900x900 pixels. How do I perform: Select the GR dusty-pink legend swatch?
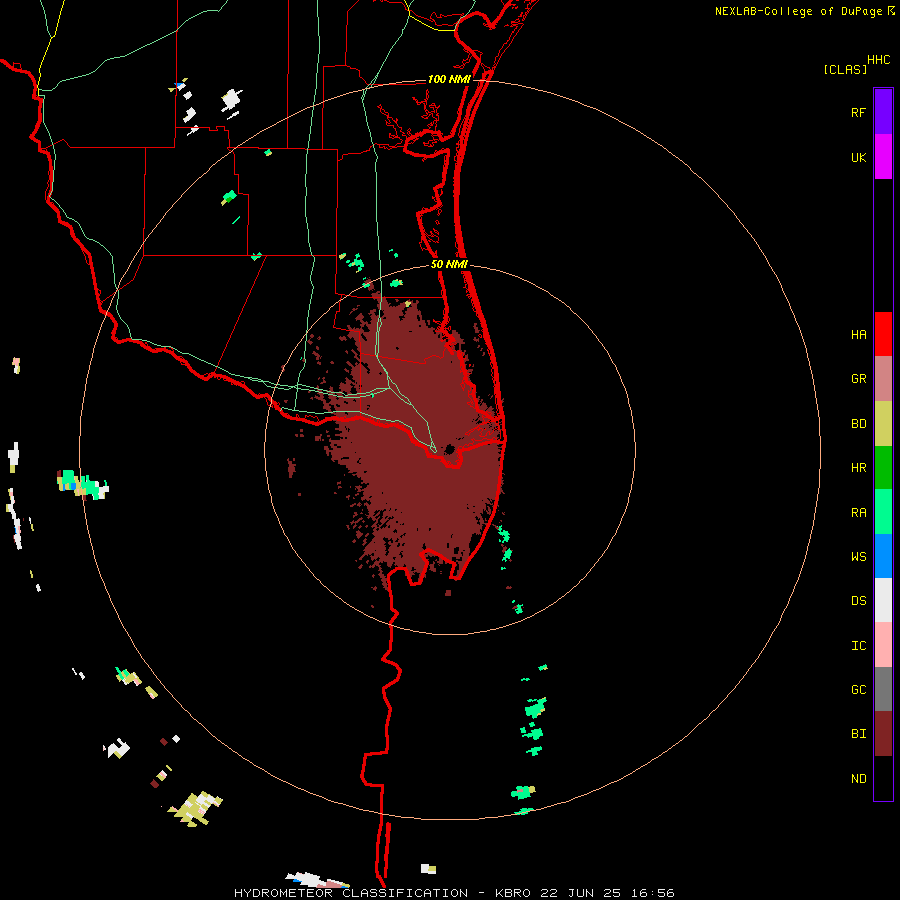click(x=883, y=379)
